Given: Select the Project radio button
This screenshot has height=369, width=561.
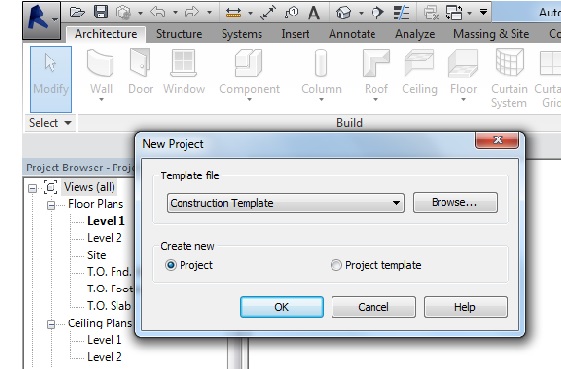Looking at the screenshot, I should [171, 265].
